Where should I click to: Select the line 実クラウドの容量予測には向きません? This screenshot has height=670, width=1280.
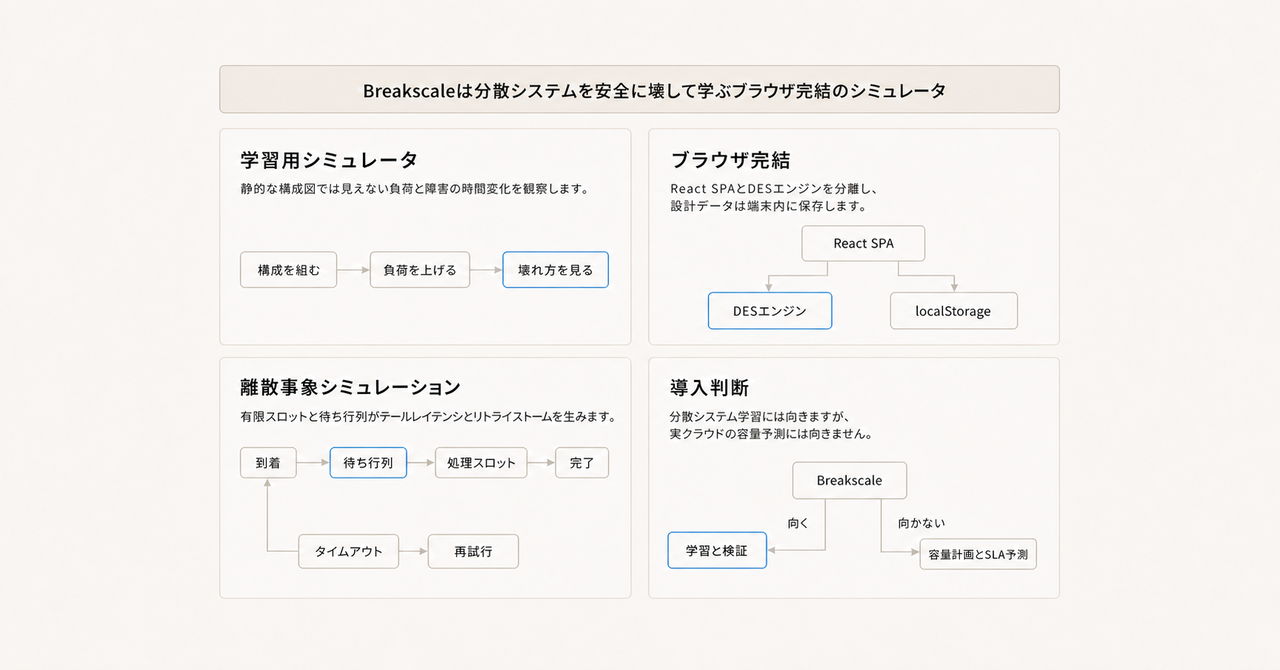[771, 434]
